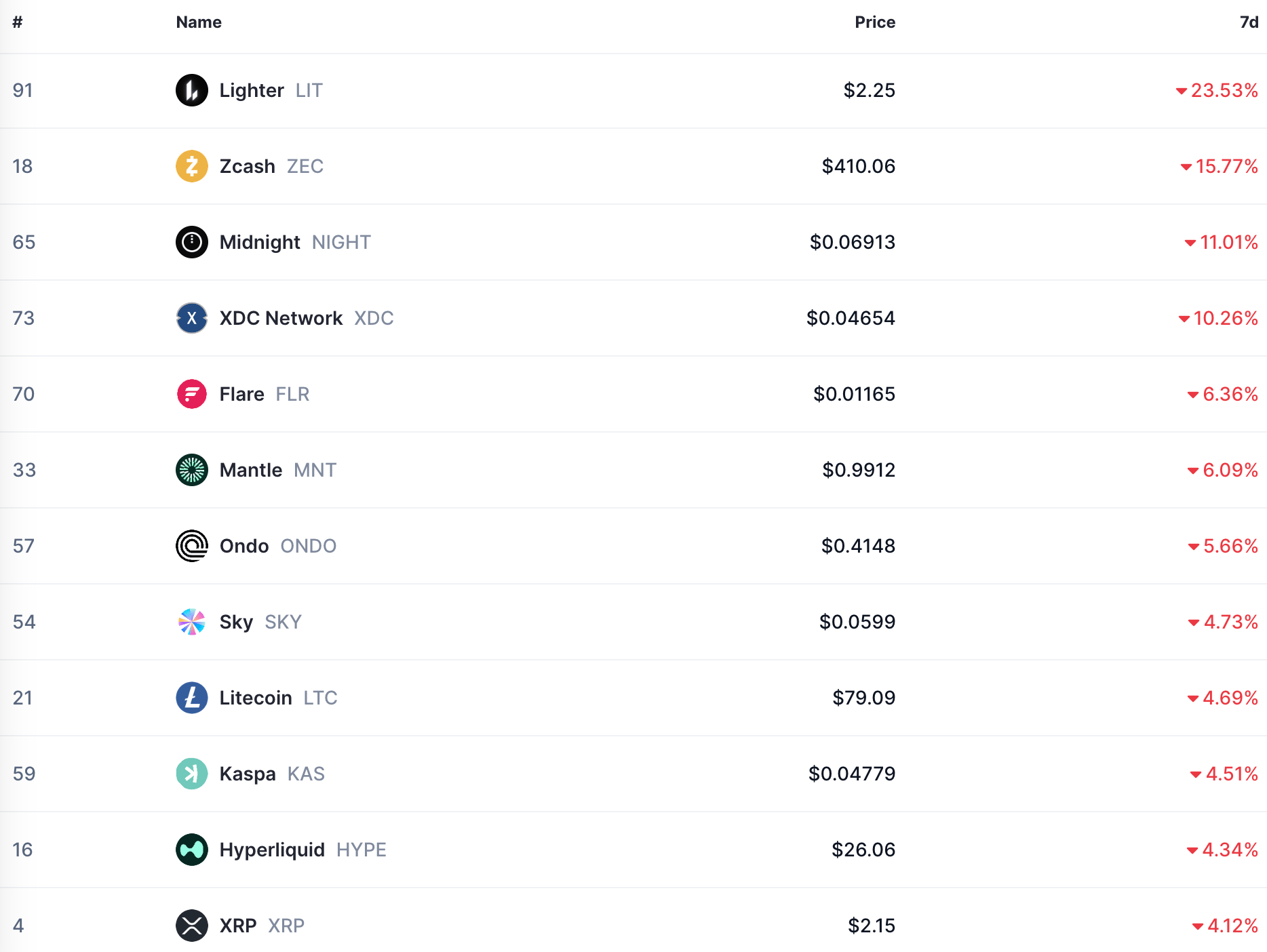Click the Sky coin logo icon
This screenshot has width=1267, height=952.
coord(192,622)
